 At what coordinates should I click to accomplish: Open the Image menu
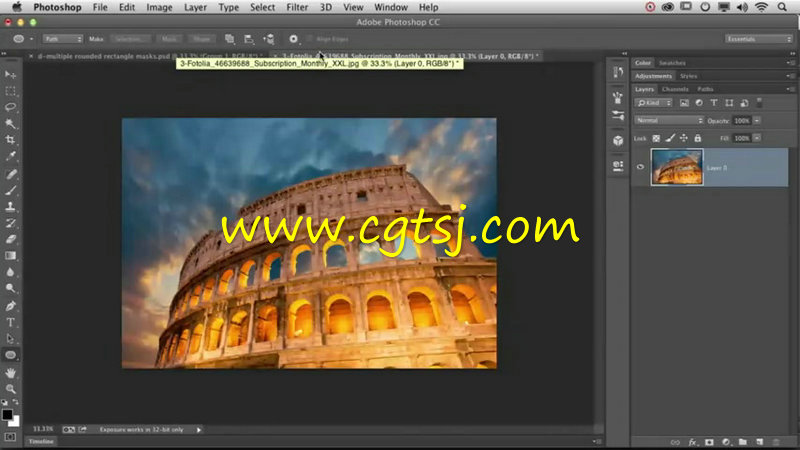(x=159, y=7)
